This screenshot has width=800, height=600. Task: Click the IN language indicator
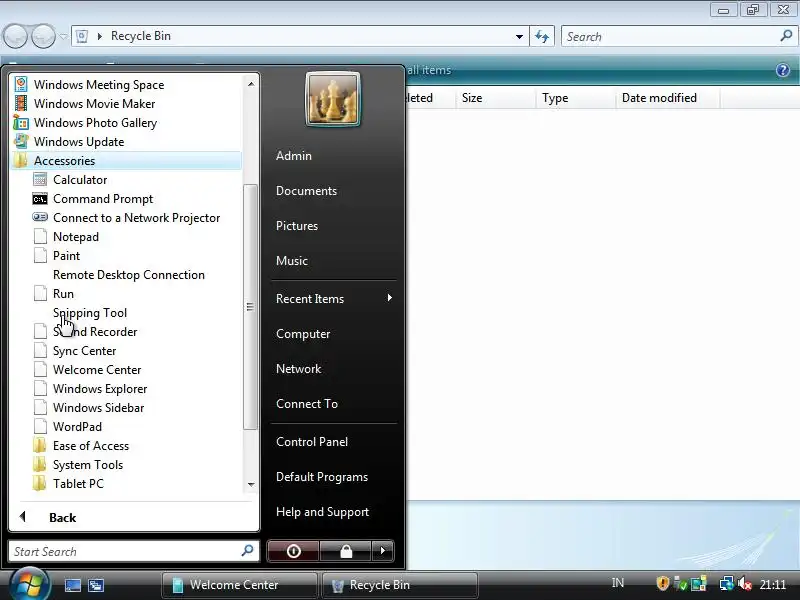coord(617,583)
